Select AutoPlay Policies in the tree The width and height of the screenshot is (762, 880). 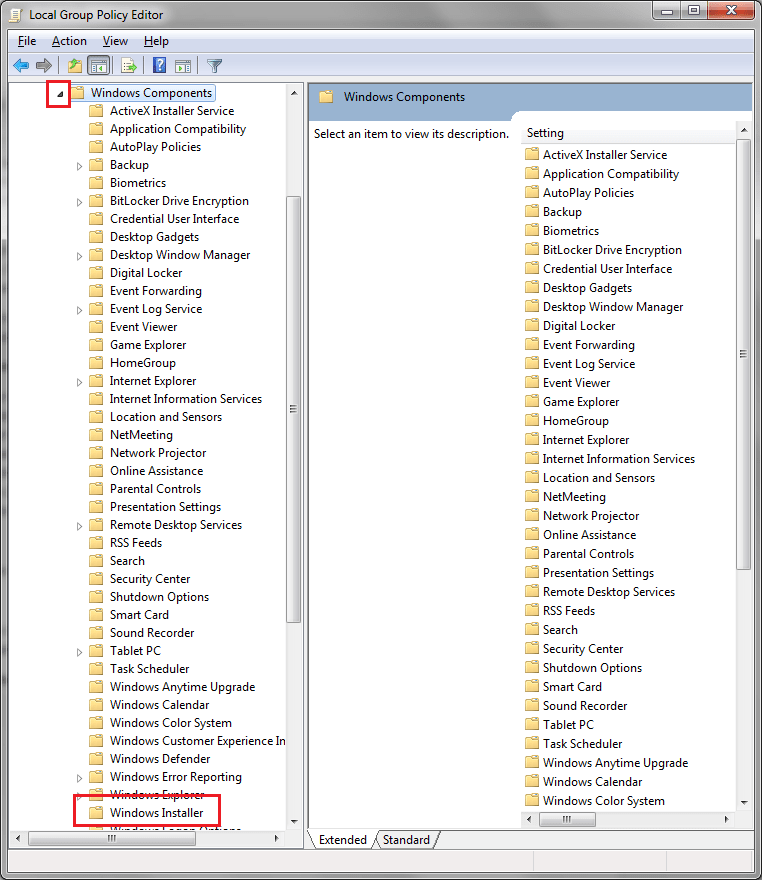pos(155,146)
